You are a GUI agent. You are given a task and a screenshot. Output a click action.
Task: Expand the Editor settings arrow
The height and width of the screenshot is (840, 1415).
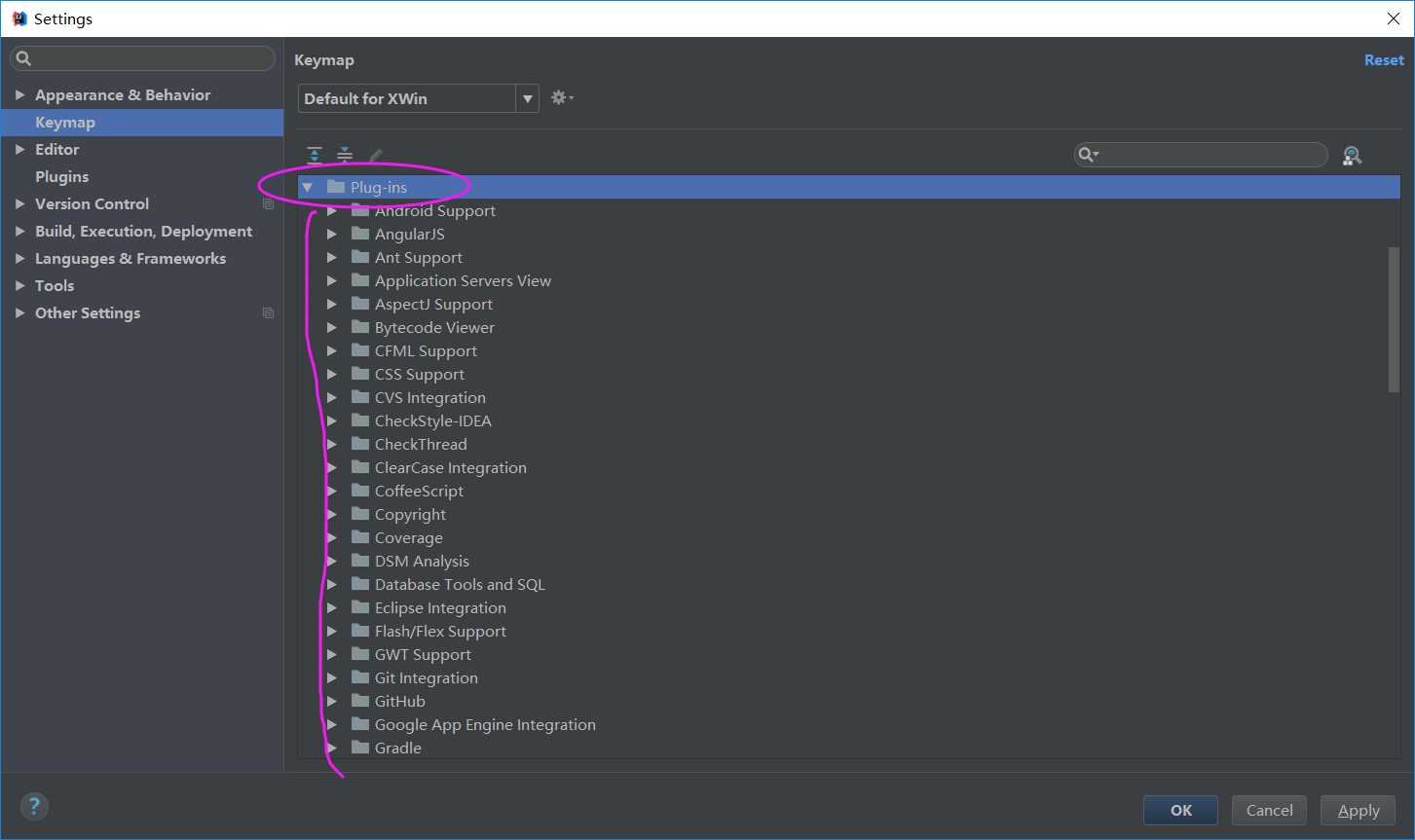coord(19,150)
